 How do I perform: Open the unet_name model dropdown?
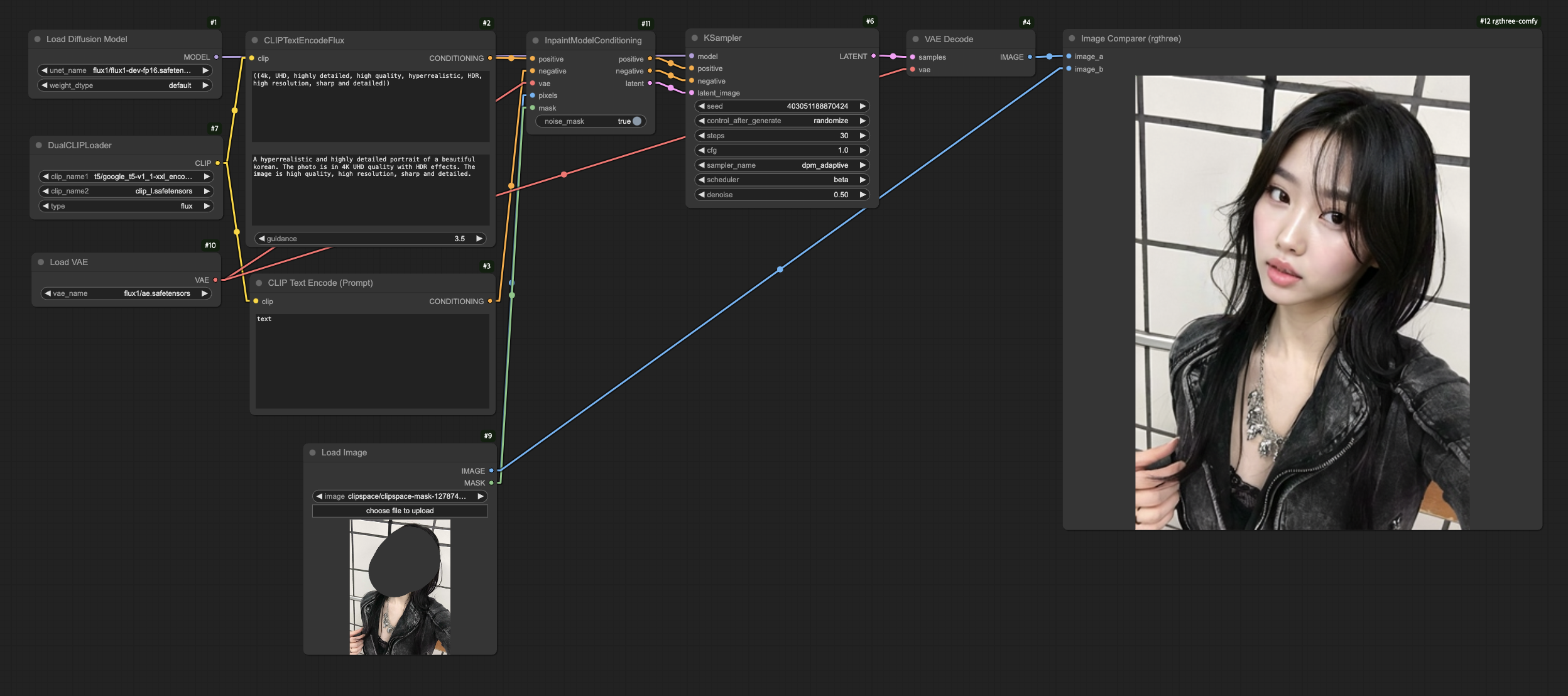125,70
